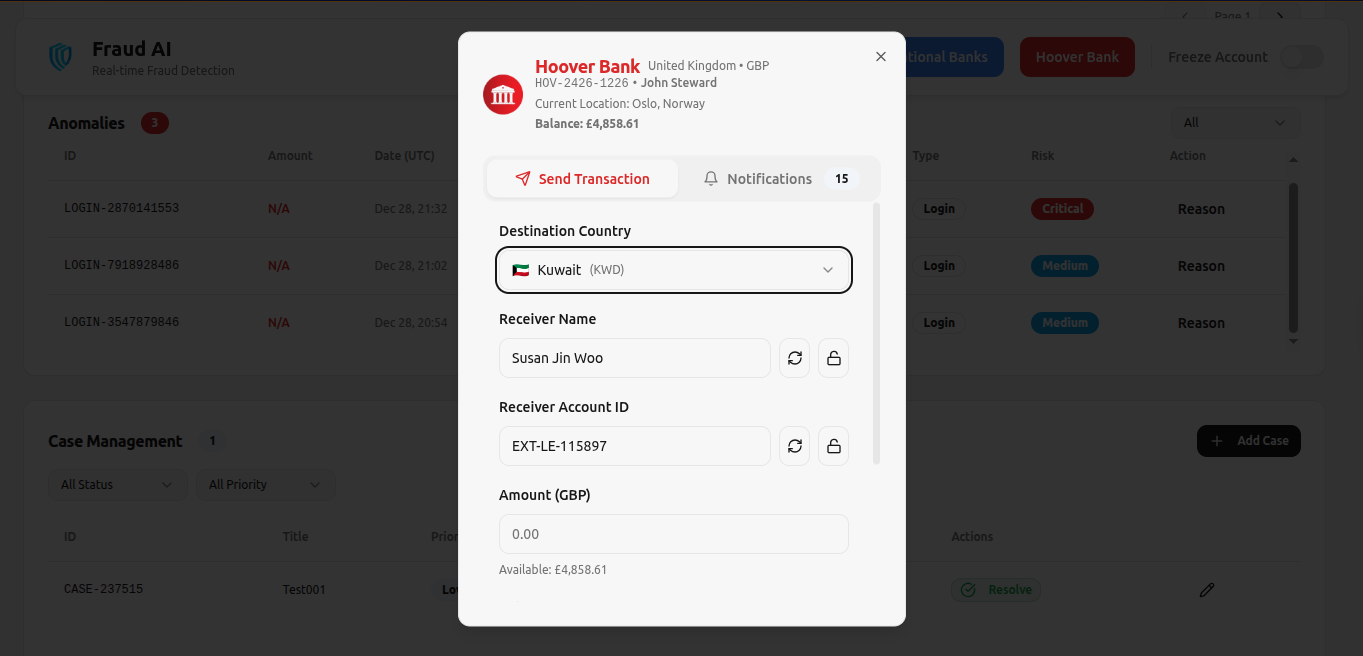Click the red Hoover Bank building icon
The image size is (1363, 656).
[503, 95]
